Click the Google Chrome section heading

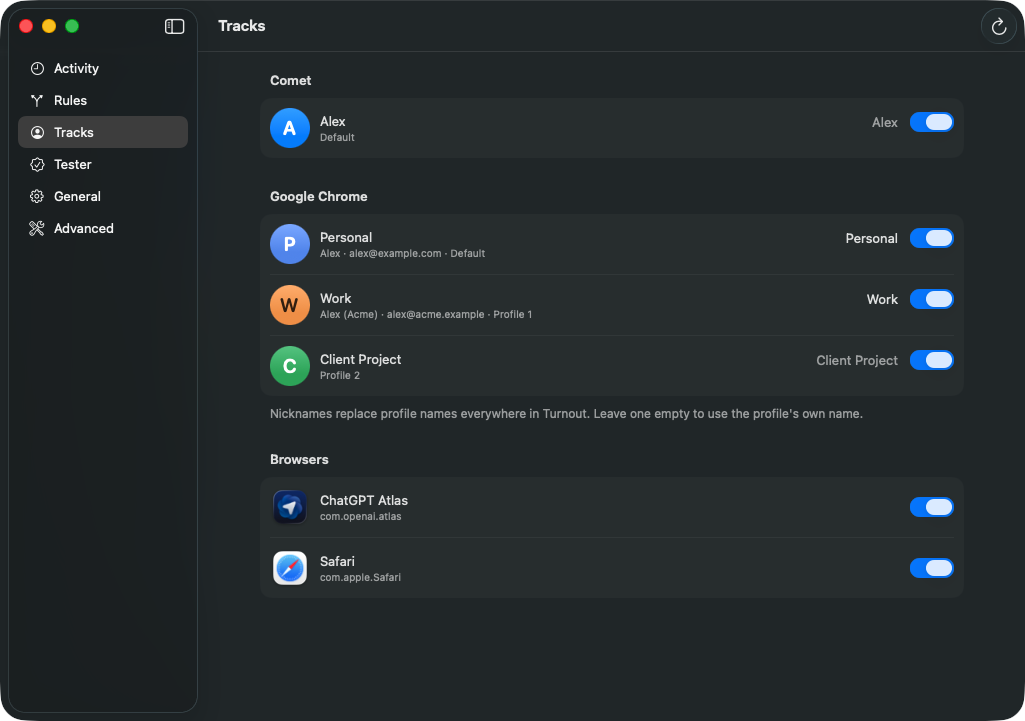pyautogui.click(x=318, y=196)
